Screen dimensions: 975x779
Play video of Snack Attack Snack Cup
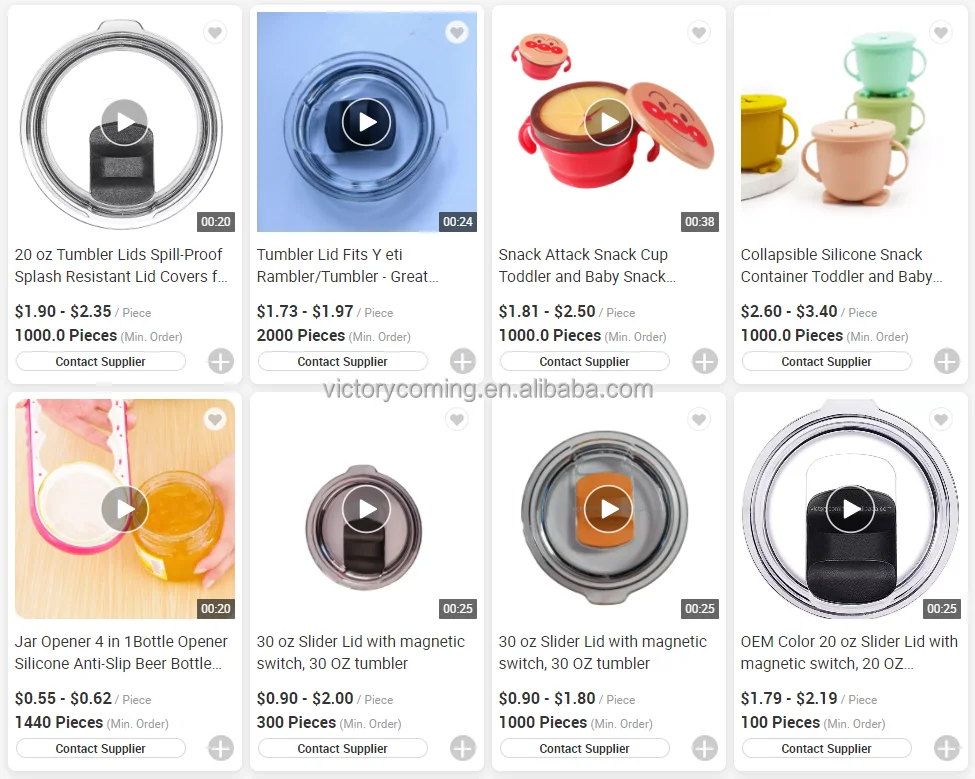pyautogui.click(x=608, y=122)
